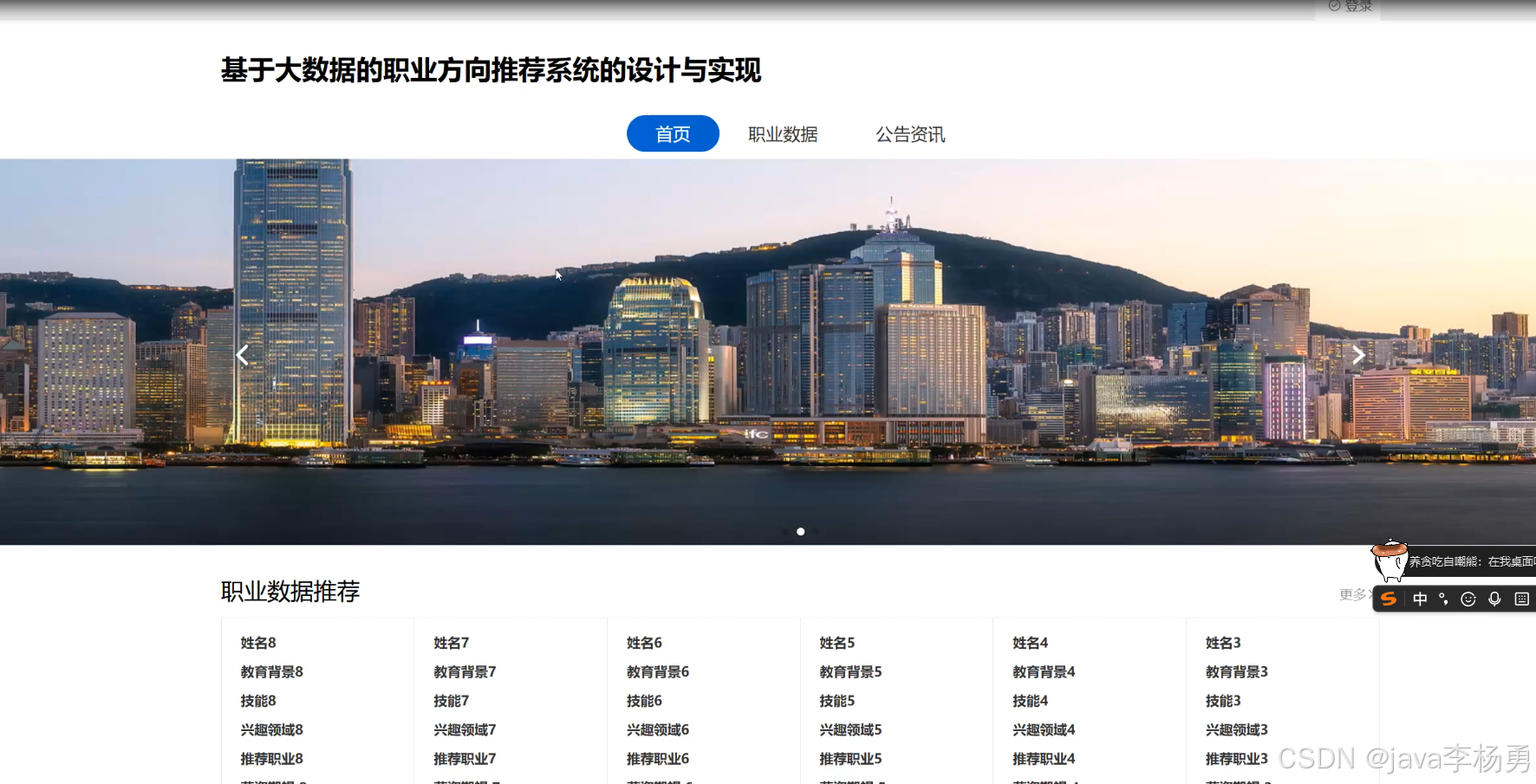The image size is (1536, 784).
Task: Click the text 技能6
Action: (x=645, y=701)
